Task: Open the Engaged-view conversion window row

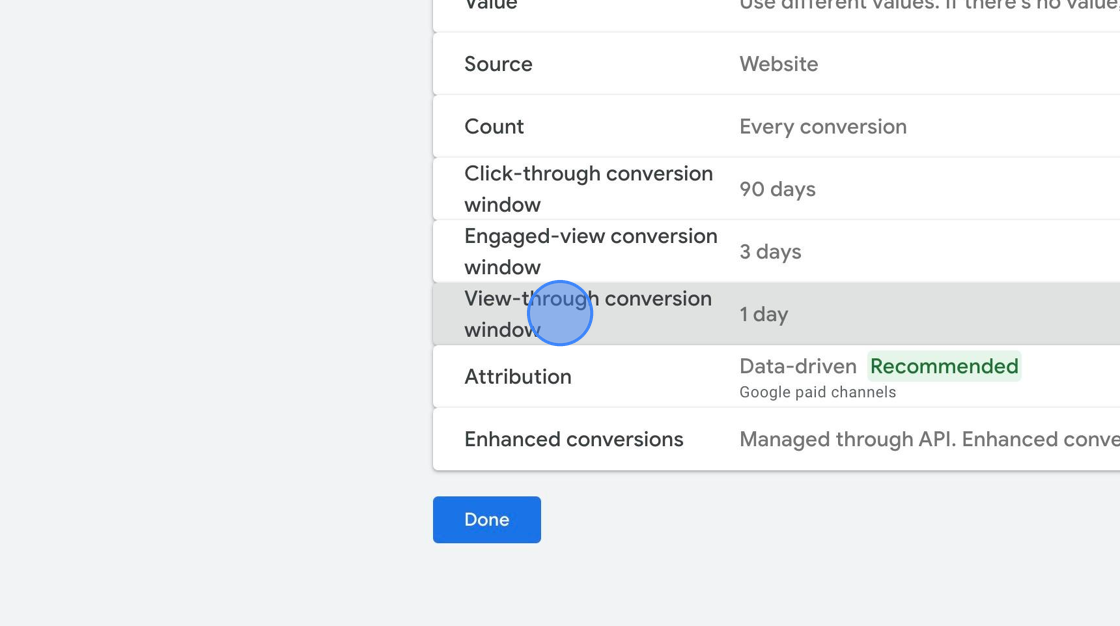Action: point(776,252)
